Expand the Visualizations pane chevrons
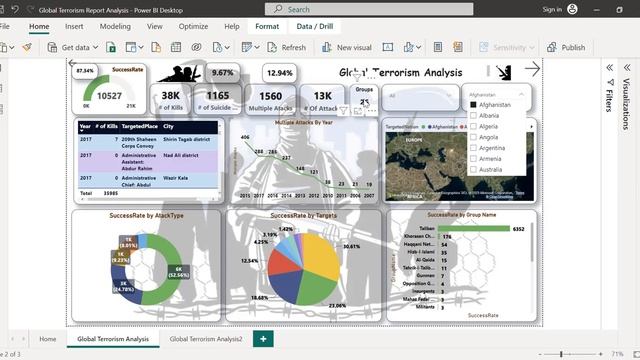This screenshot has width=640, height=360. (x=627, y=67)
